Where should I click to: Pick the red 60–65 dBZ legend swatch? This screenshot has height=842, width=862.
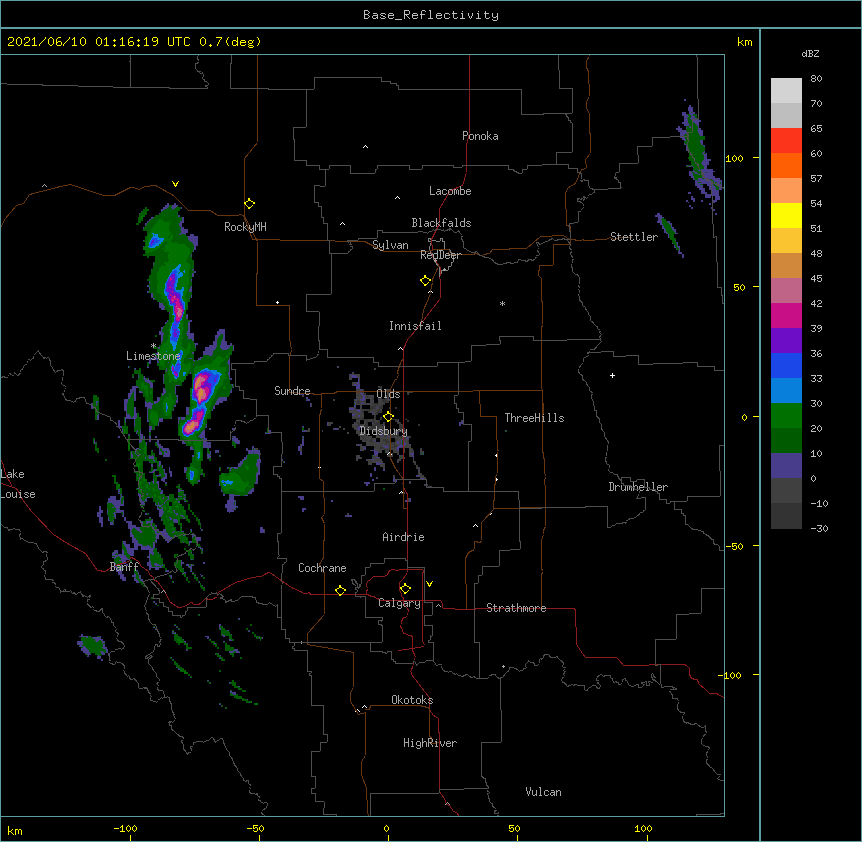coord(786,141)
